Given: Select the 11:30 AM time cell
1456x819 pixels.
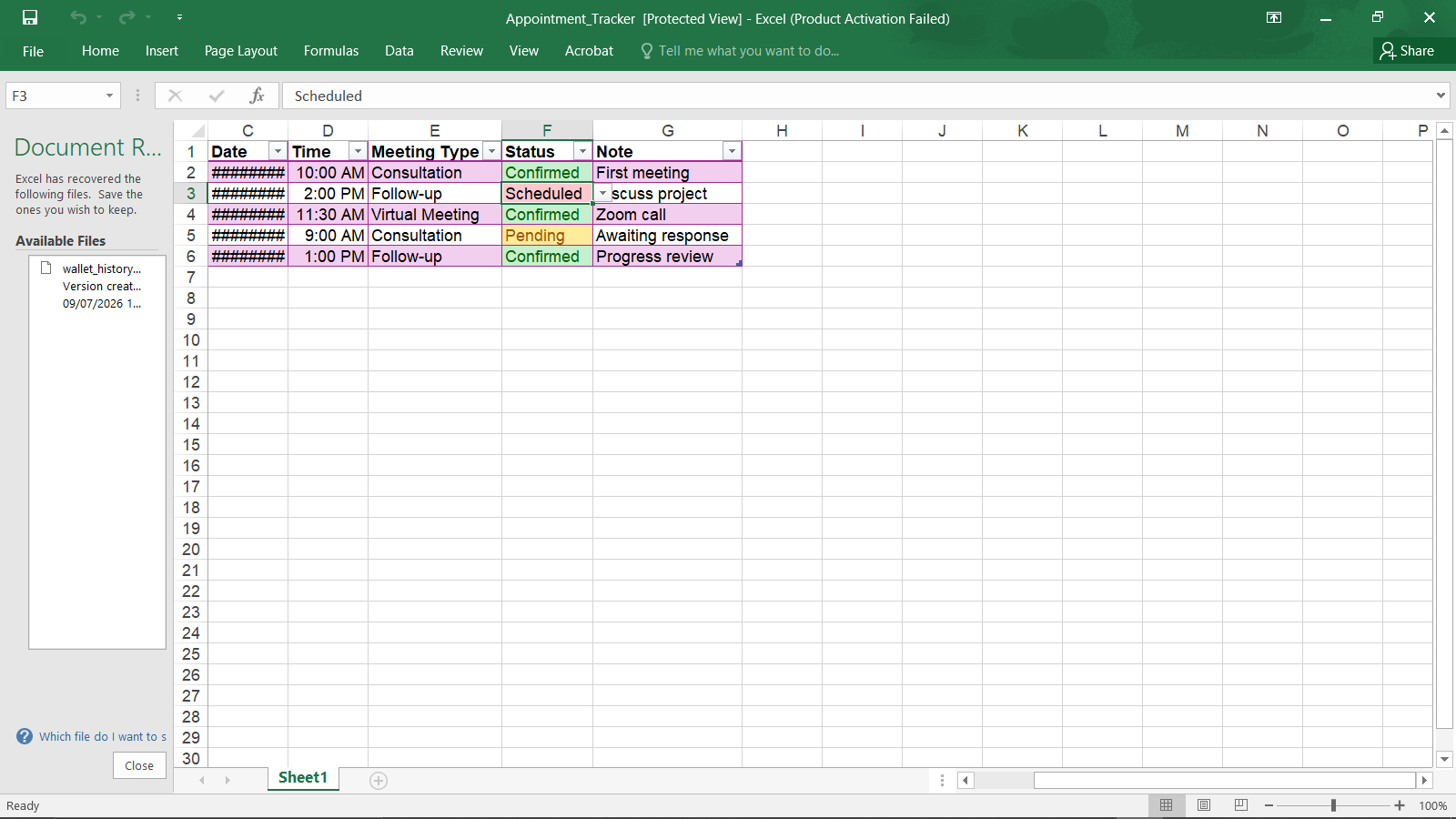Looking at the screenshot, I should pos(328,215).
